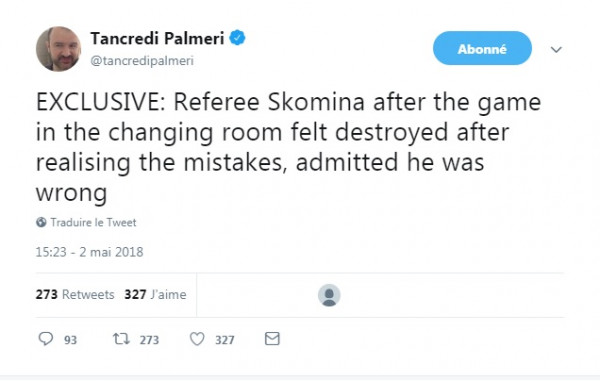The image size is (600, 381).
Task: Click the retweet arrows icon
Action: tap(121, 339)
